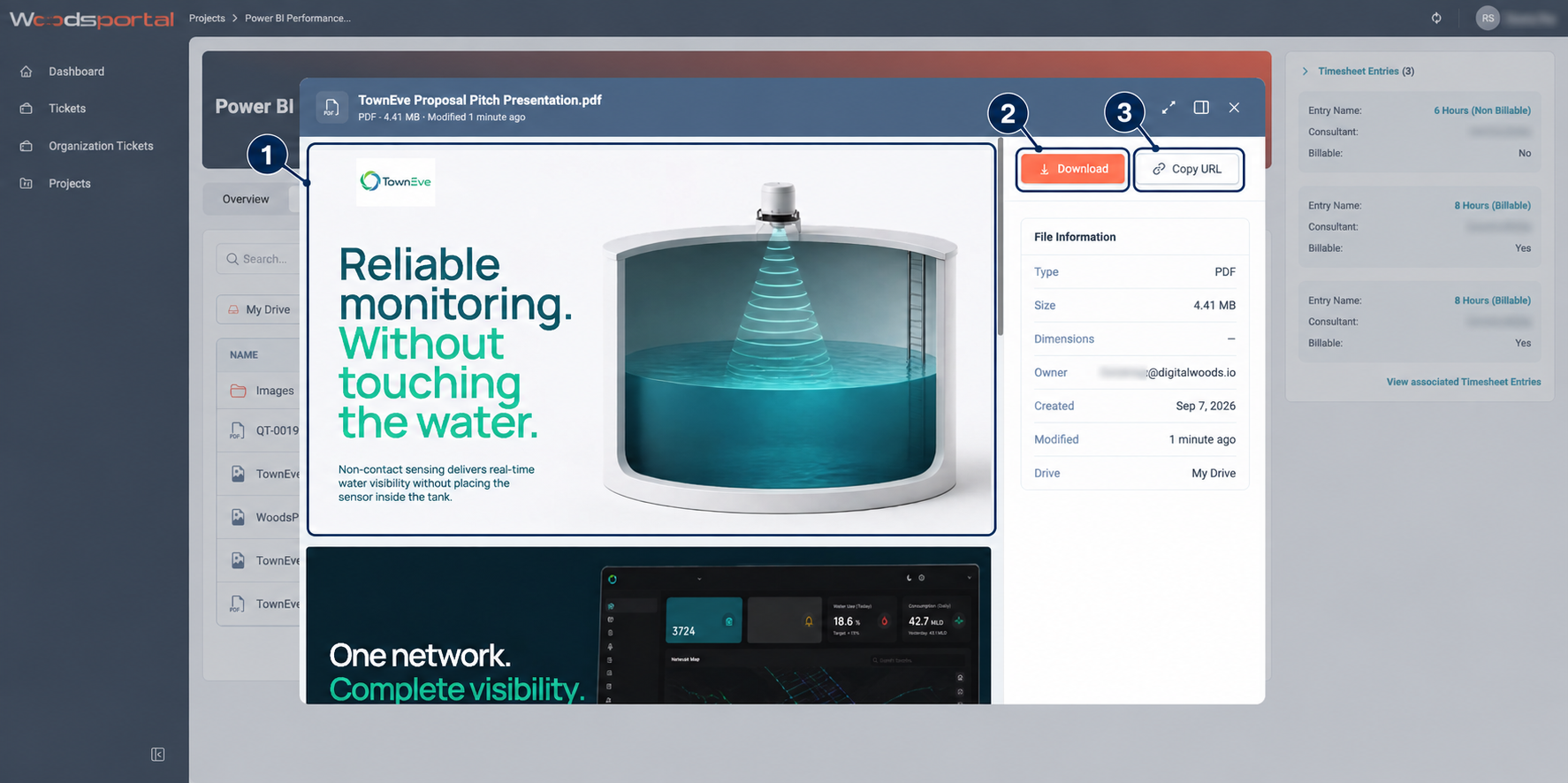Image resolution: width=1568 pixels, height=783 pixels.
Task: Click the Woodsportal logo in the header
Action: tap(92, 19)
